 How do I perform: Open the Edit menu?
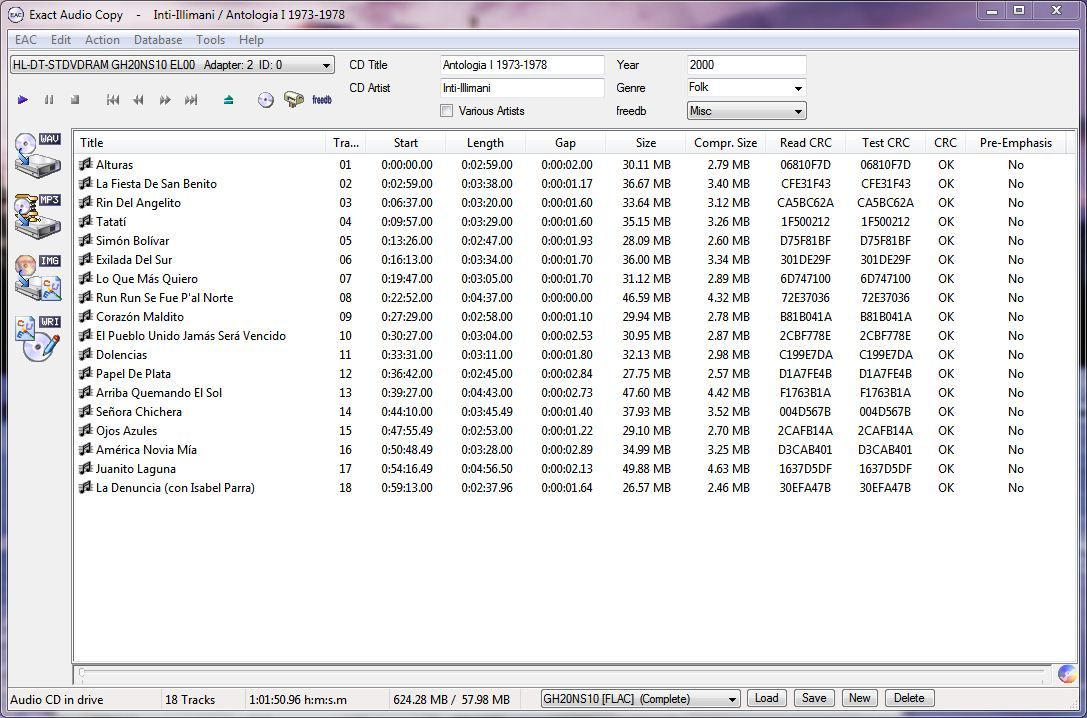coord(61,40)
